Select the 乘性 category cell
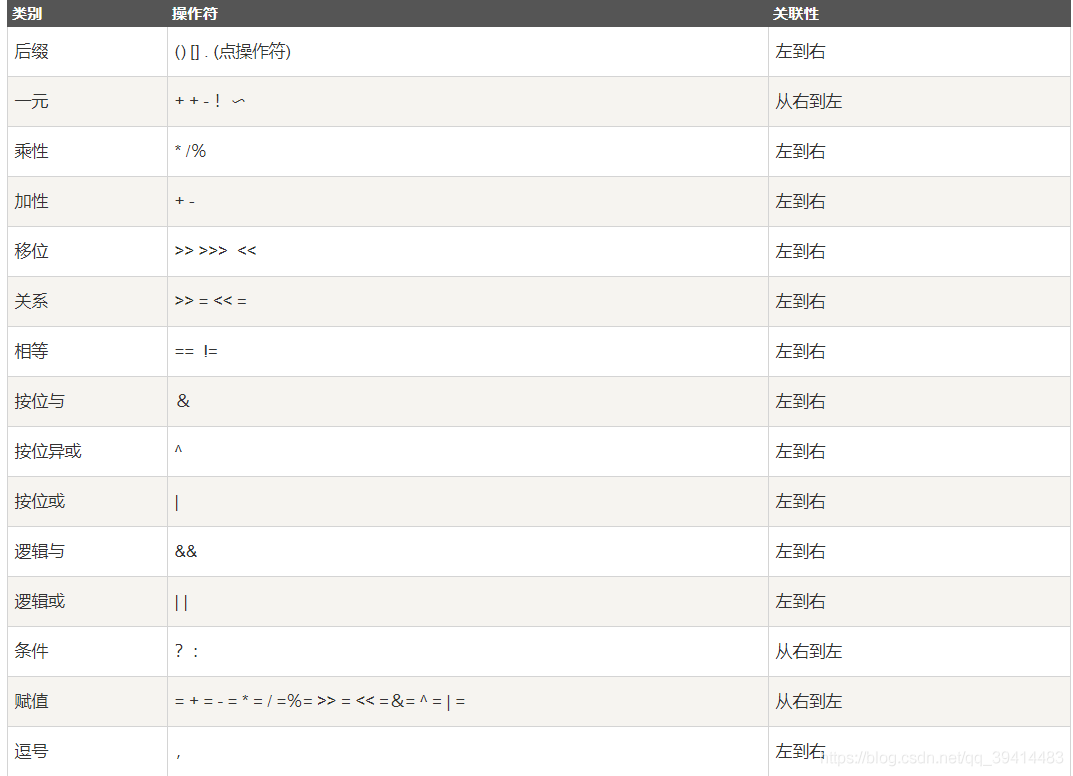The image size is (1073, 776). pyautogui.click(x=88, y=151)
